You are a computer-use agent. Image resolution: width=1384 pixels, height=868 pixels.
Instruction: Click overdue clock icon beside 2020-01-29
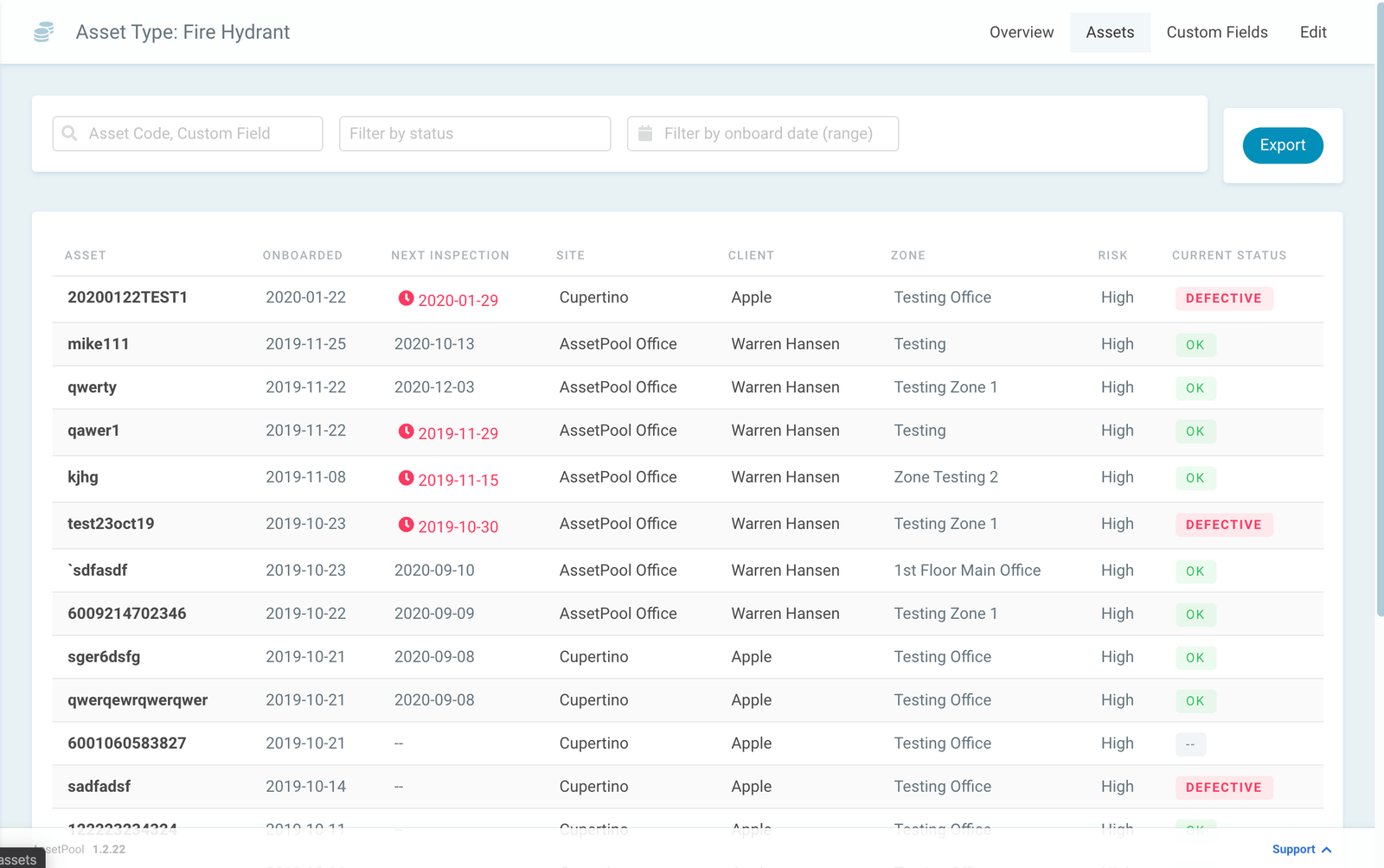406,298
